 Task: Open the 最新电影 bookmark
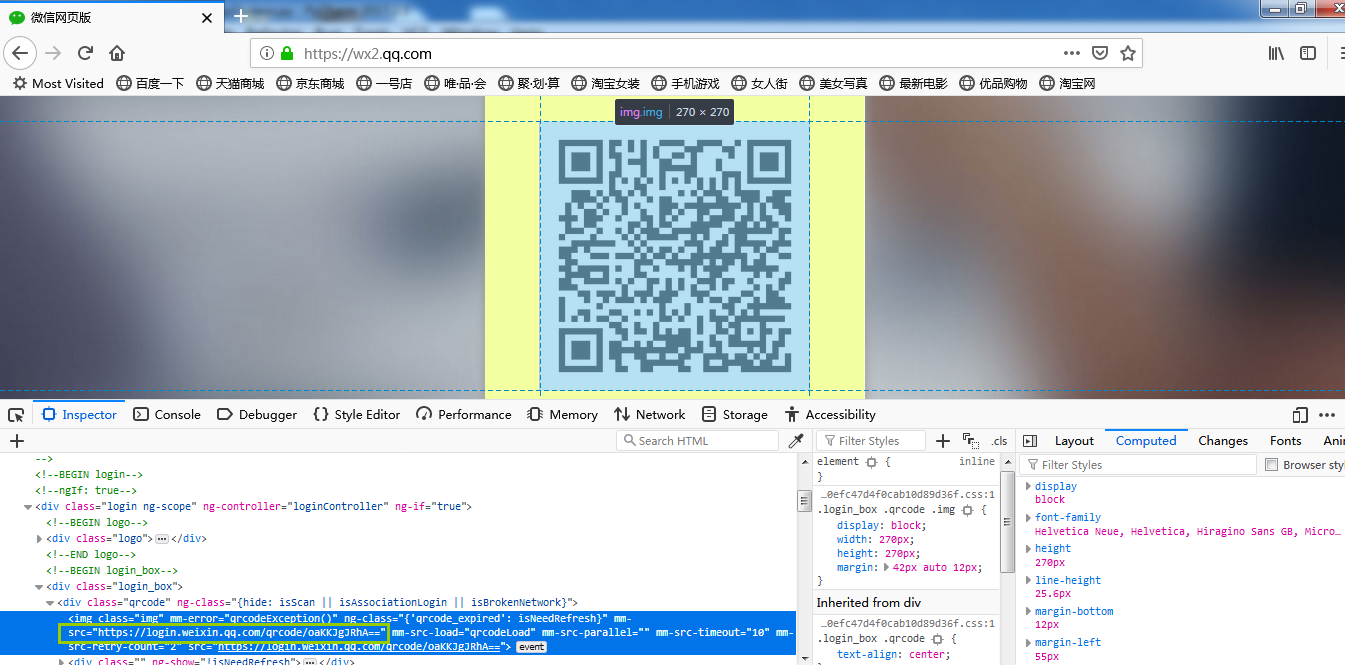coord(914,83)
